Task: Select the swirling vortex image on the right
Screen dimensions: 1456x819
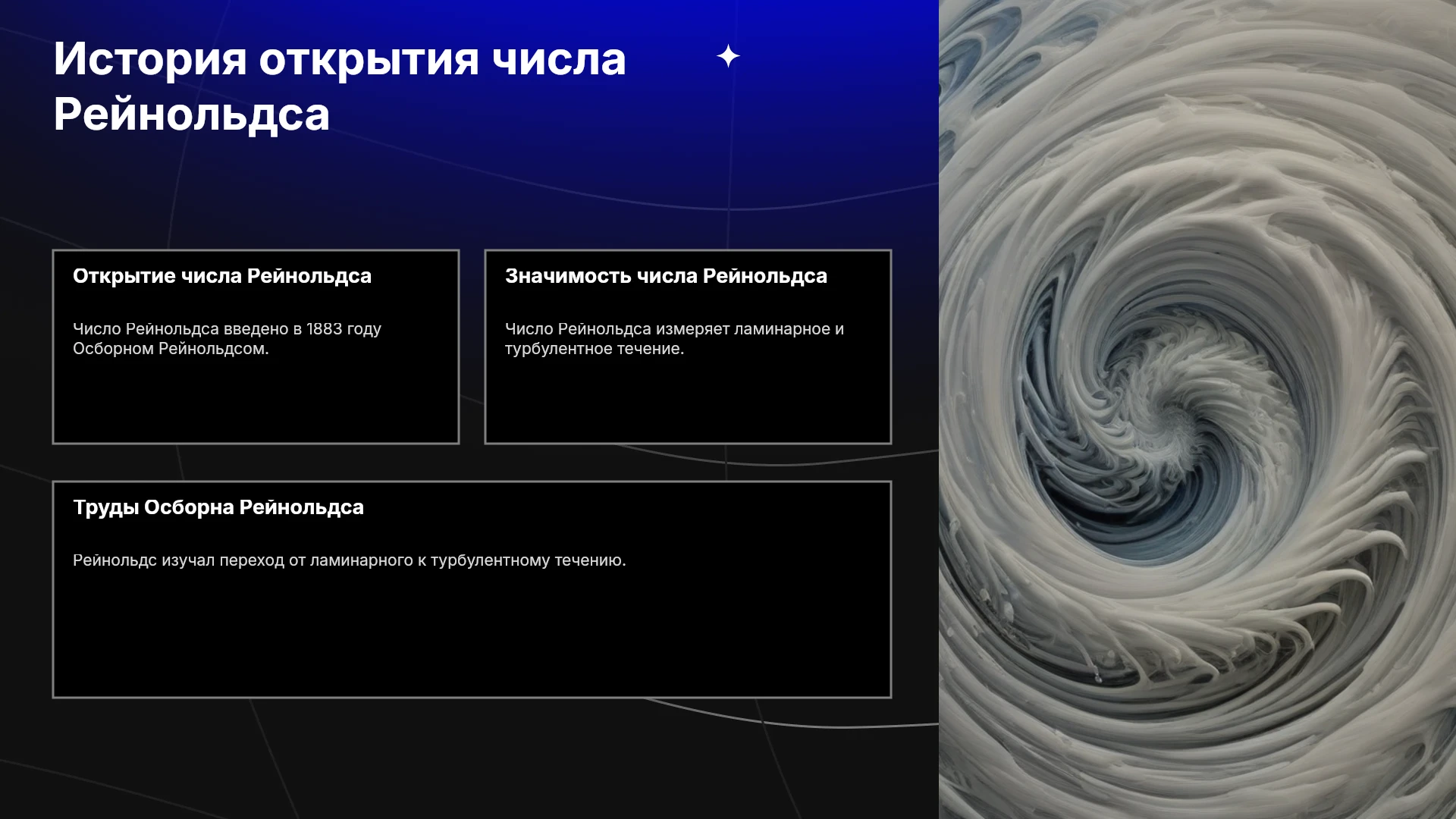Action: [x=1197, y=409]
